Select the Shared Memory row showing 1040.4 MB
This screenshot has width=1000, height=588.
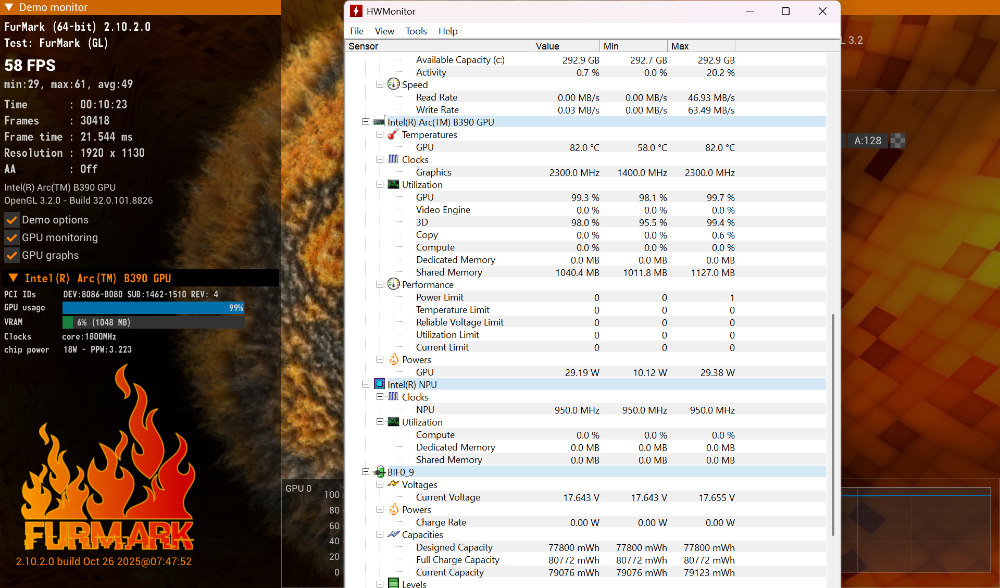(585, 272)
